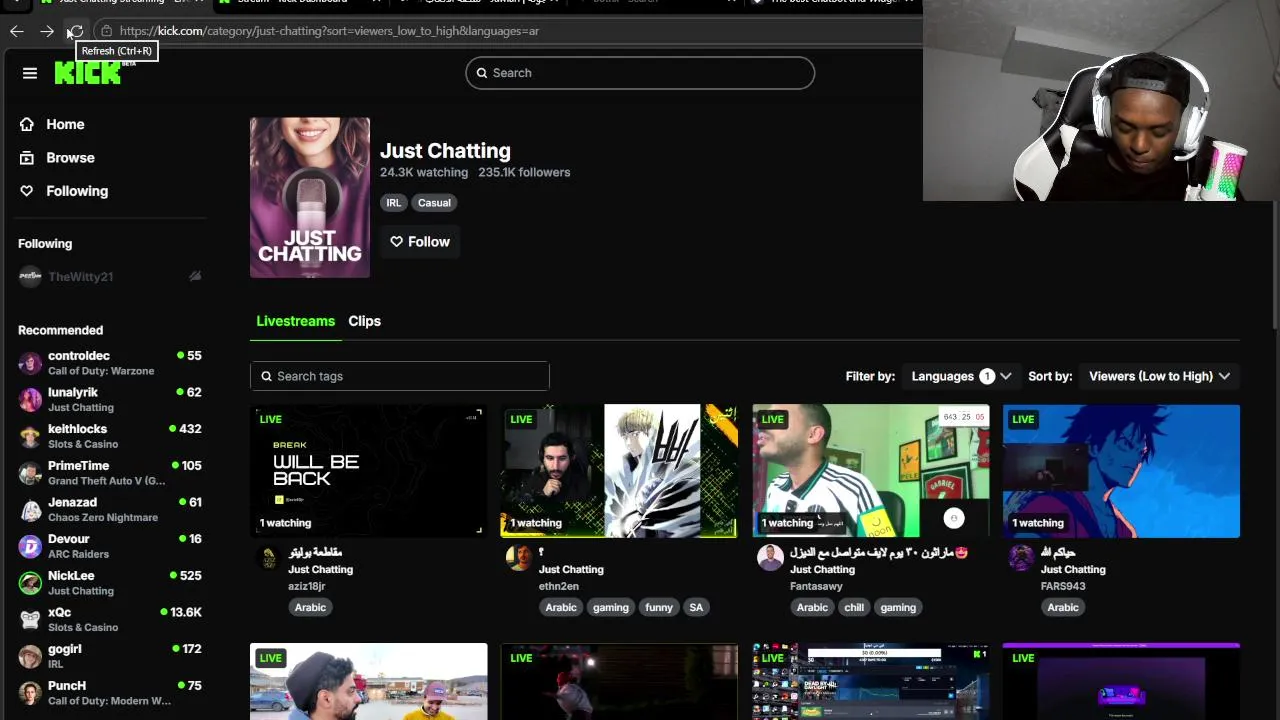Open FARS943's stream thumbnail
The image size is (1280, 720).
[x=1121, y=471]
